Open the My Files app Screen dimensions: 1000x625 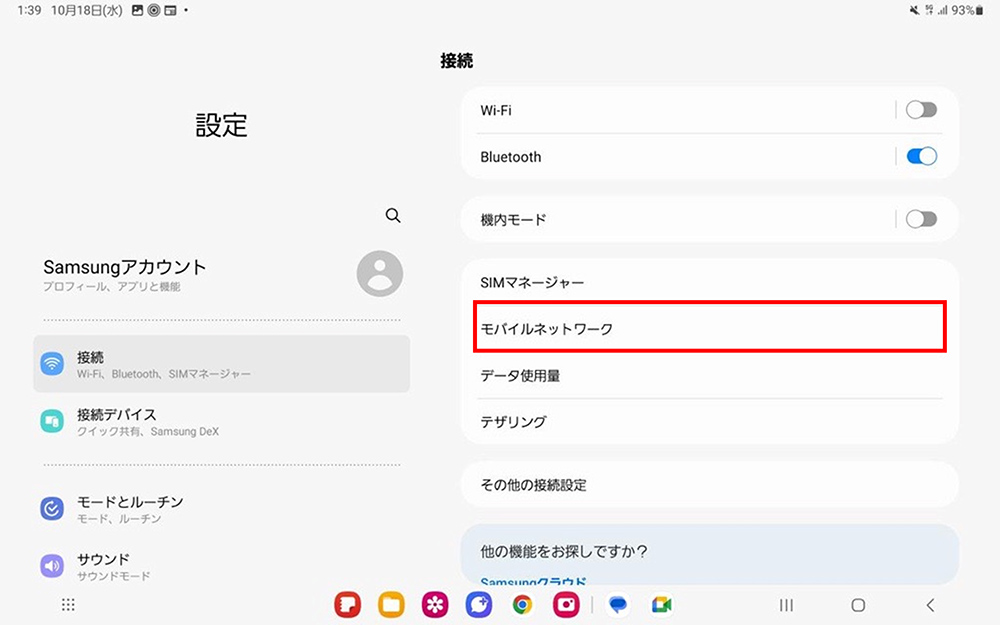point(391,605)
